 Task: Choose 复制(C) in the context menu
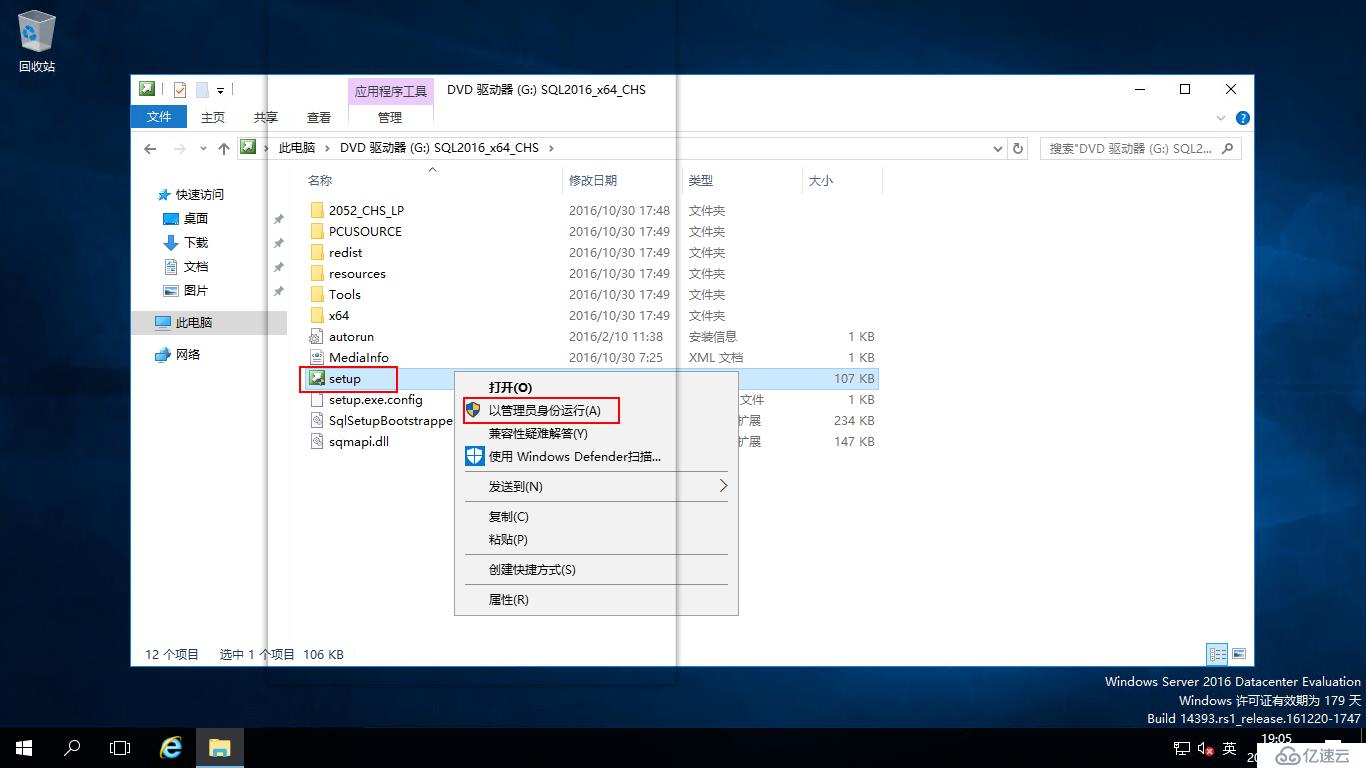point(596,517)
